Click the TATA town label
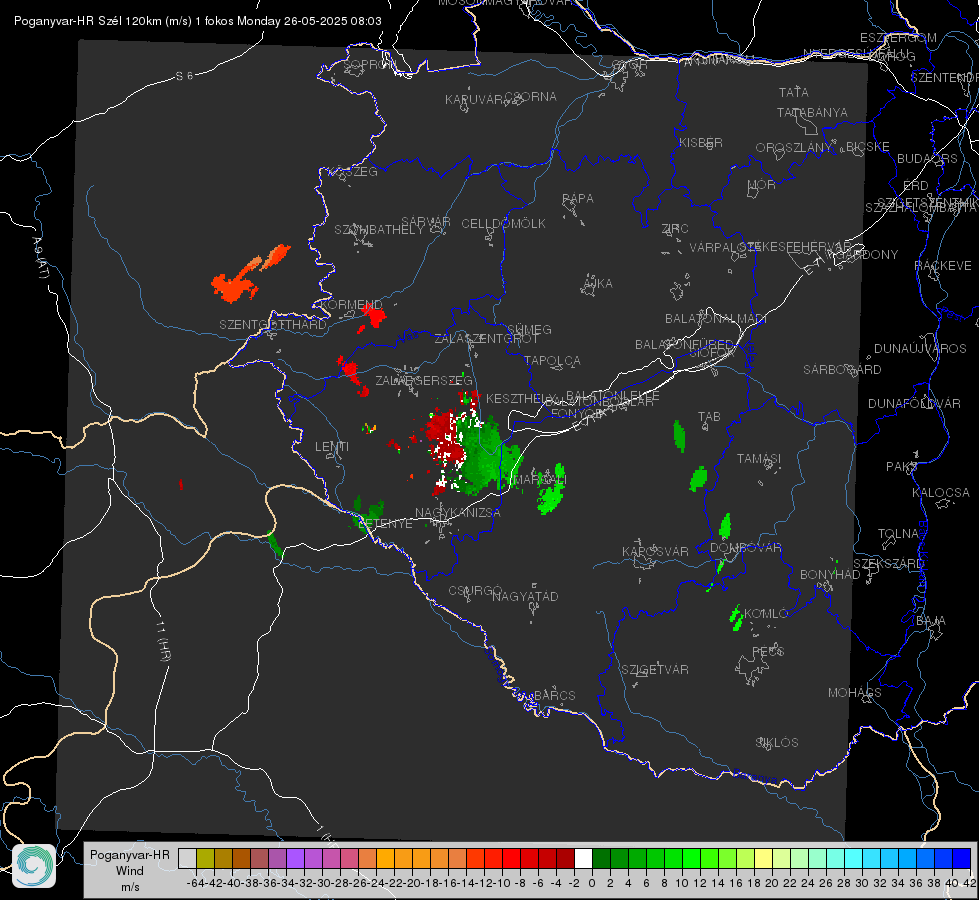 point(794,92)
